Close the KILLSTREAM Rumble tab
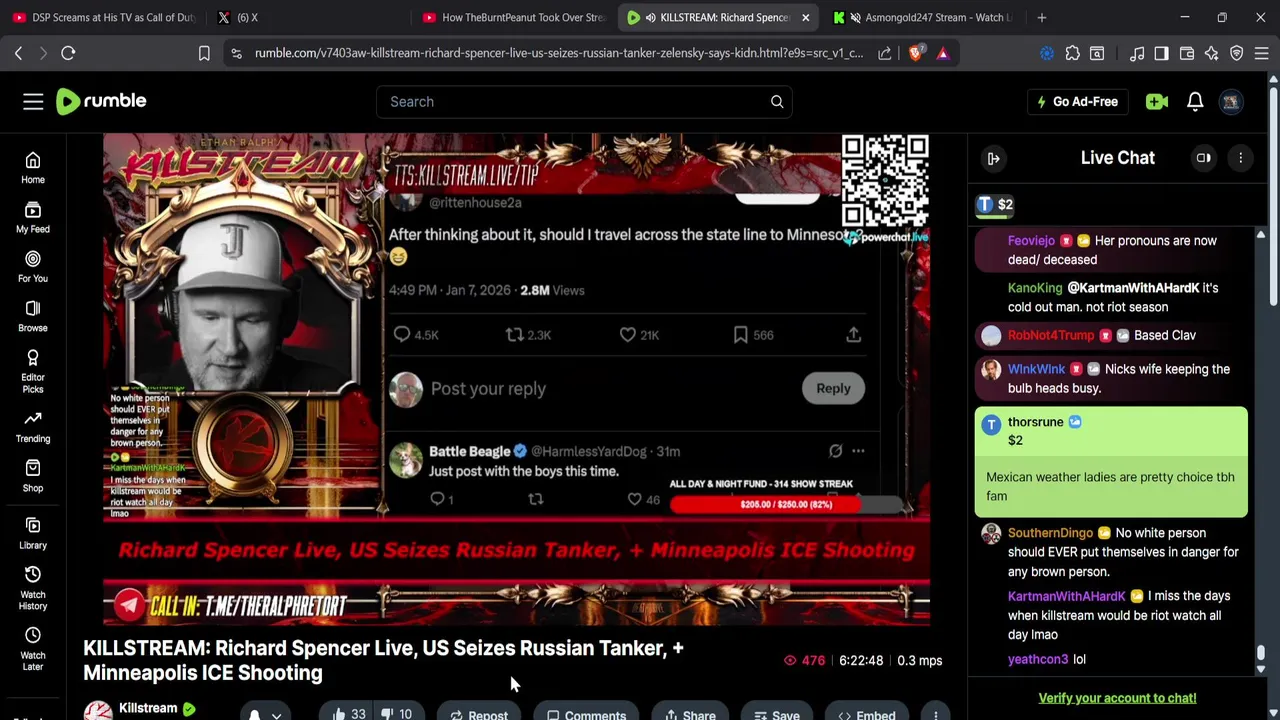1280x720 pixels. pos(805,17)
